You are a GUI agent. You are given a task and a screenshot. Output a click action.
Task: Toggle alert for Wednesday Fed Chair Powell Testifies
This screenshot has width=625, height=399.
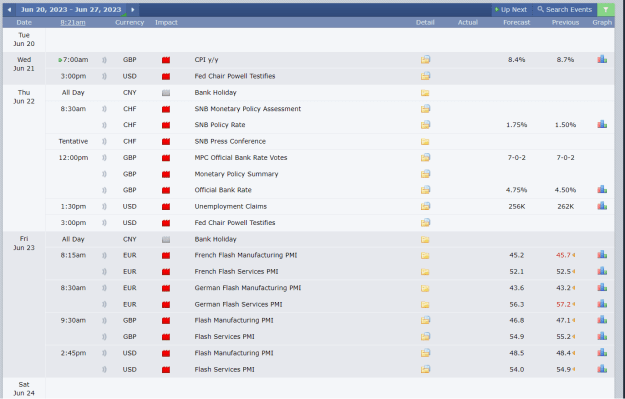[104, 76]
